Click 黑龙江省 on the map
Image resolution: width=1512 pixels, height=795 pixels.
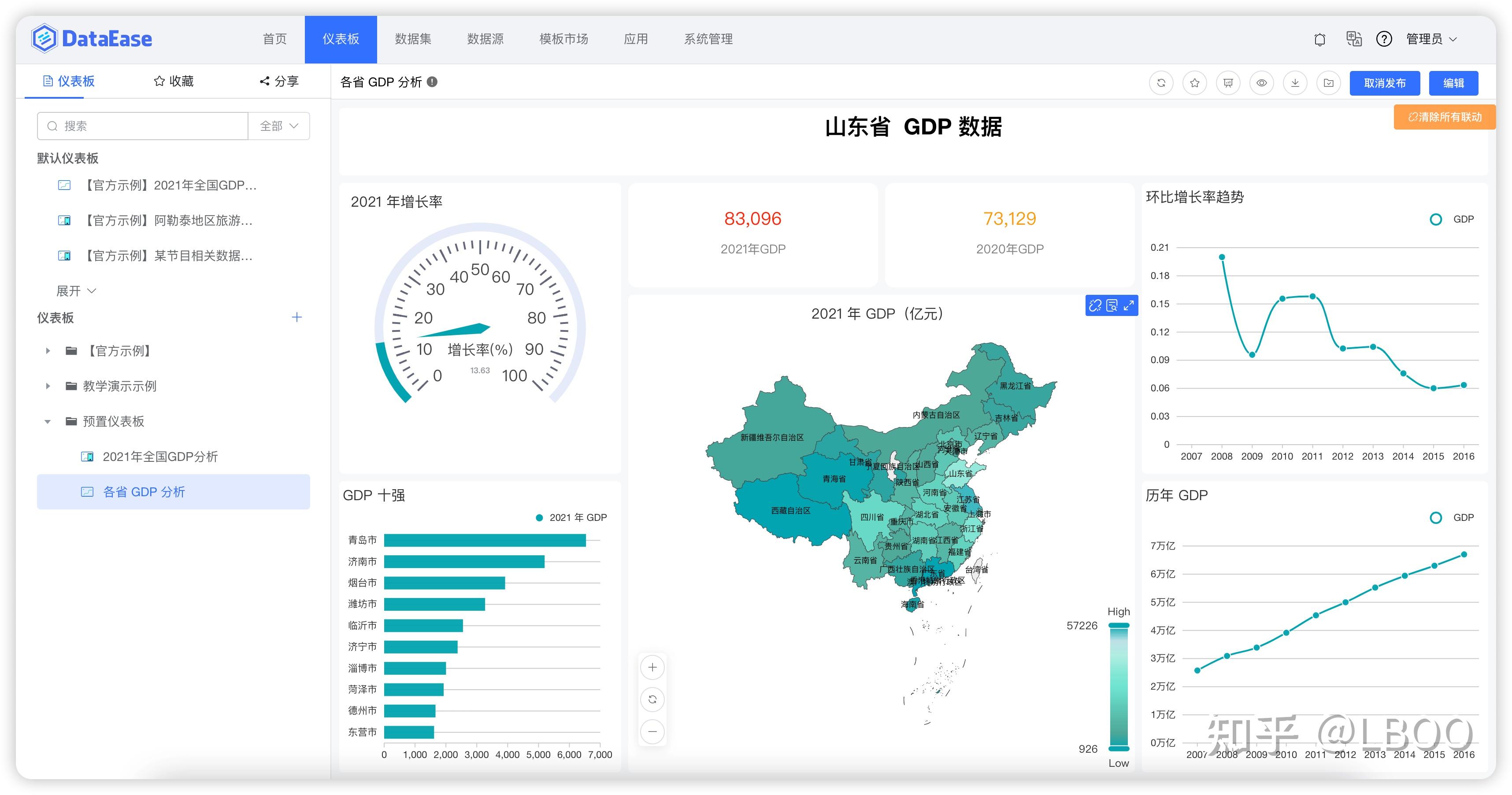[x=1015, y=386]
